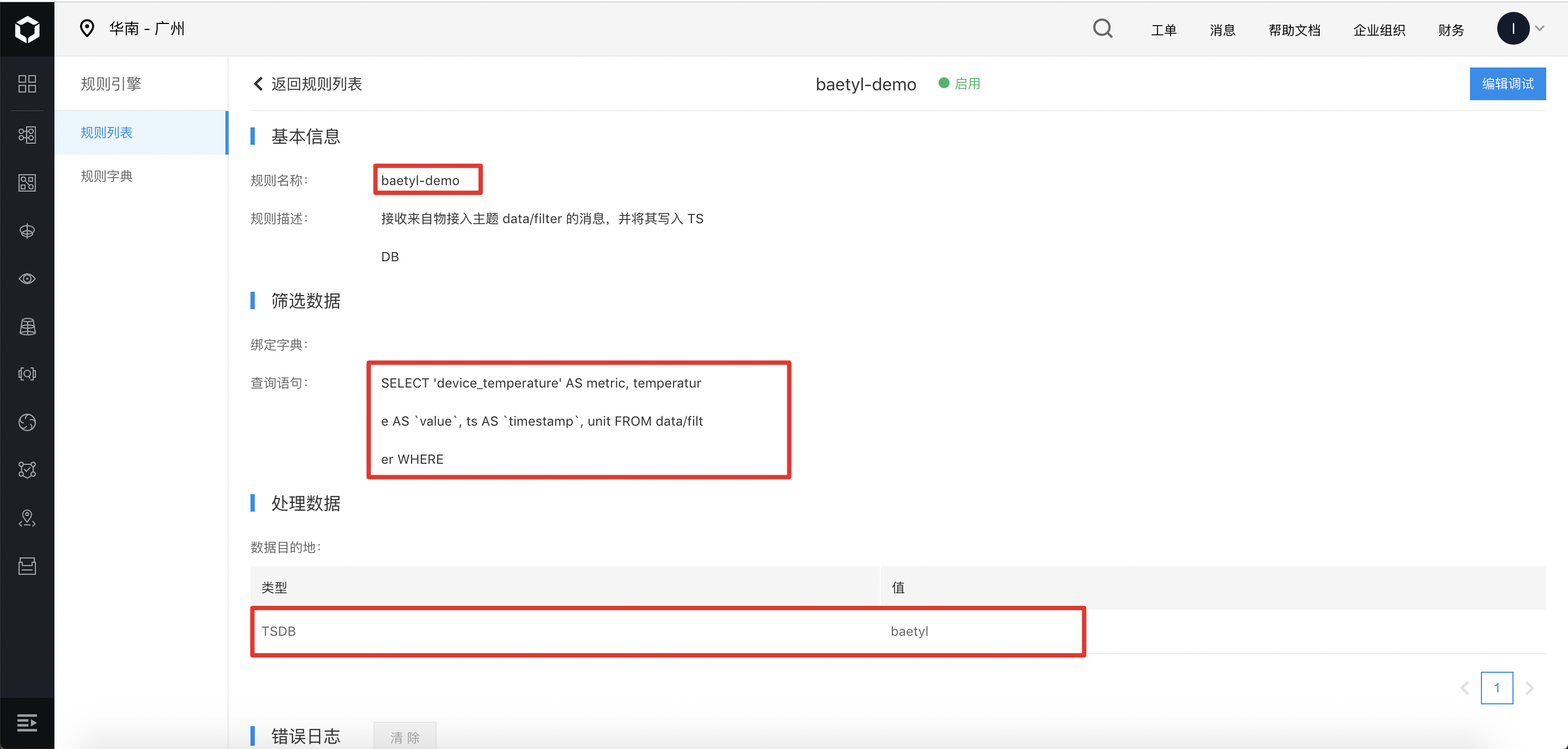Viewport: 1568px width, 749px height.
Task: Go to next page arrow
Action: point(1529,688)
